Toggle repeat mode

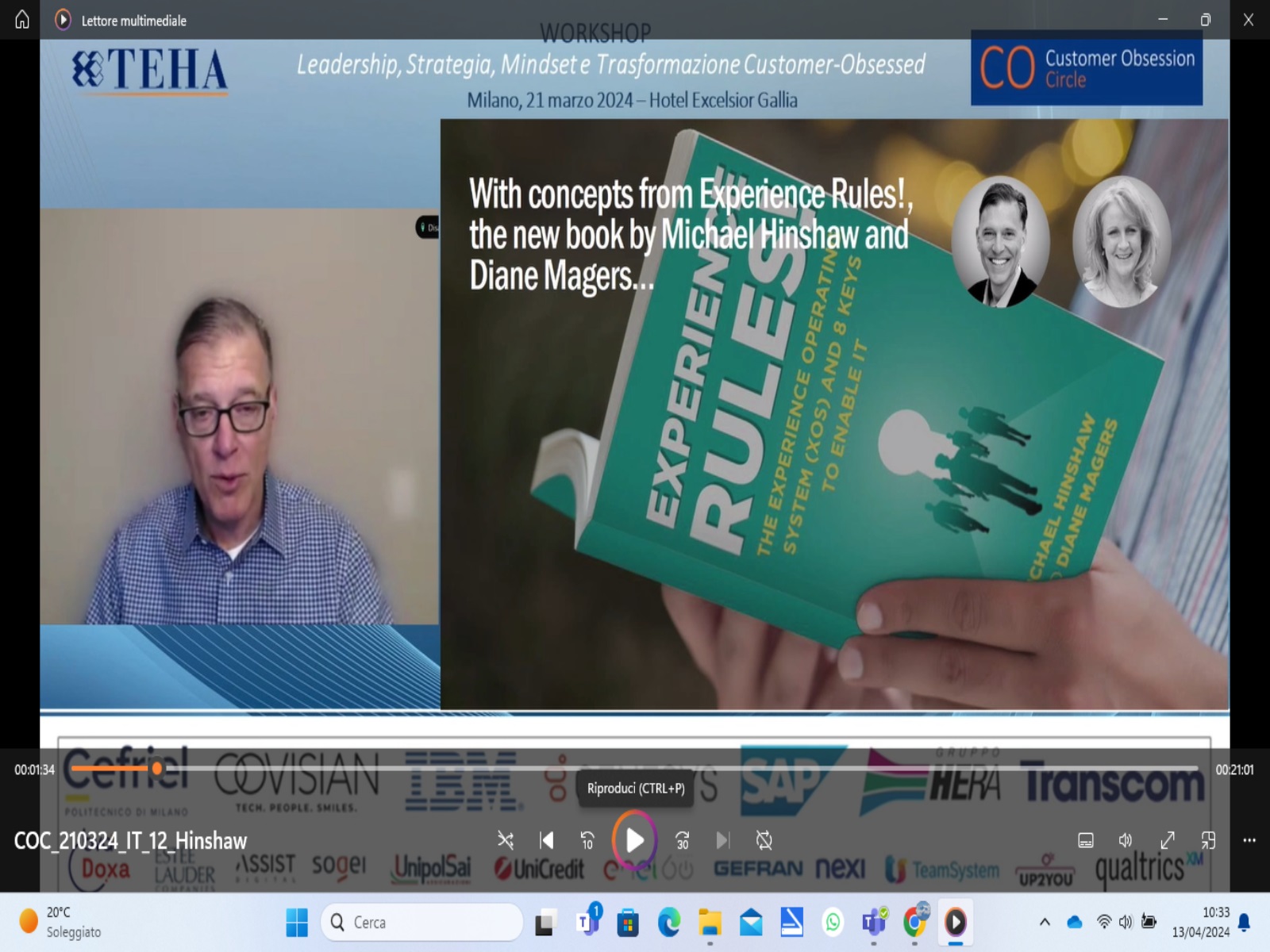tap(764, 840)
